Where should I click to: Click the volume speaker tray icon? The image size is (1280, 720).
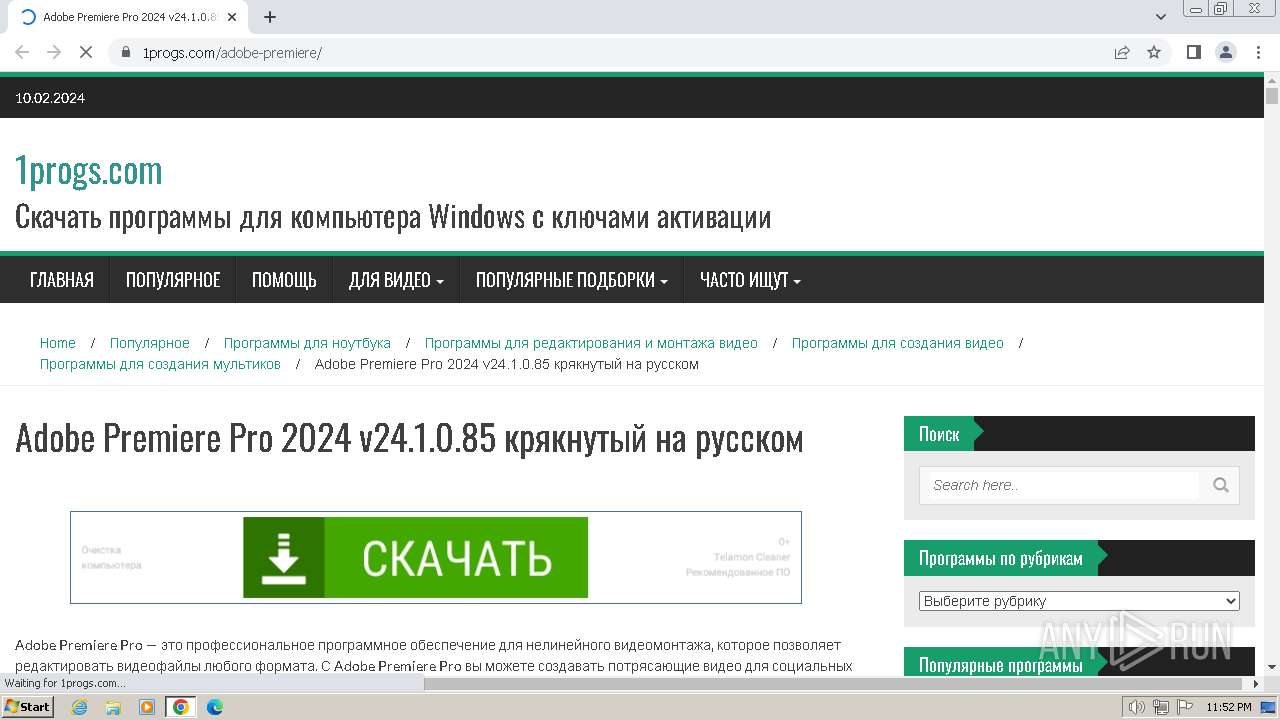[1136, 707]
